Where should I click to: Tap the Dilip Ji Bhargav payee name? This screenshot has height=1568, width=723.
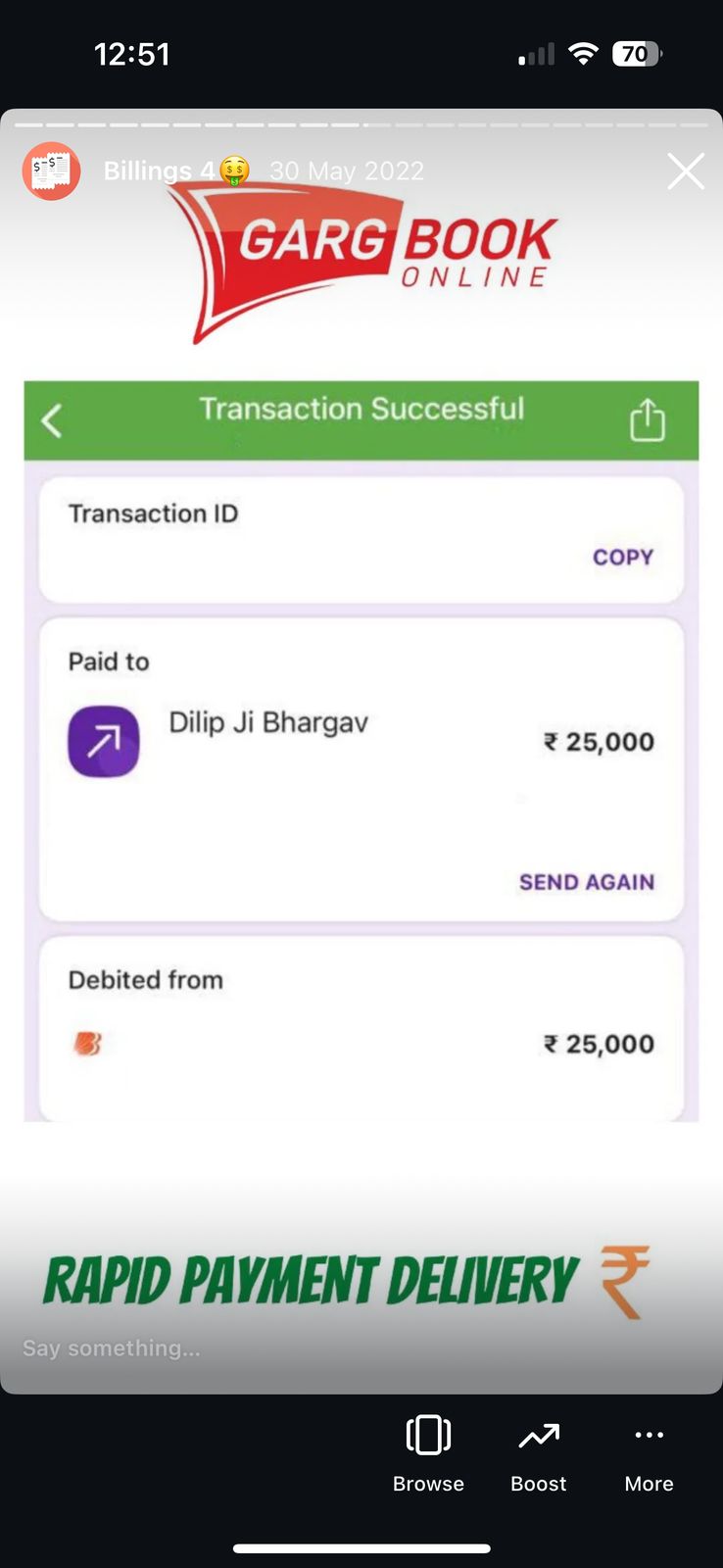(x=268, y=723)
